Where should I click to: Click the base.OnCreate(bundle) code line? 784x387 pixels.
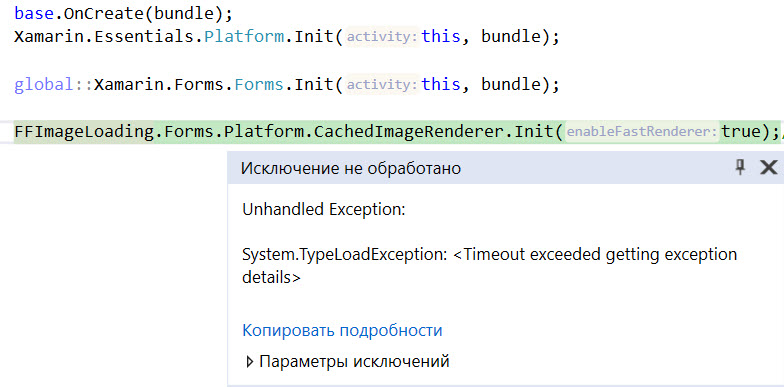coord(124,14)
